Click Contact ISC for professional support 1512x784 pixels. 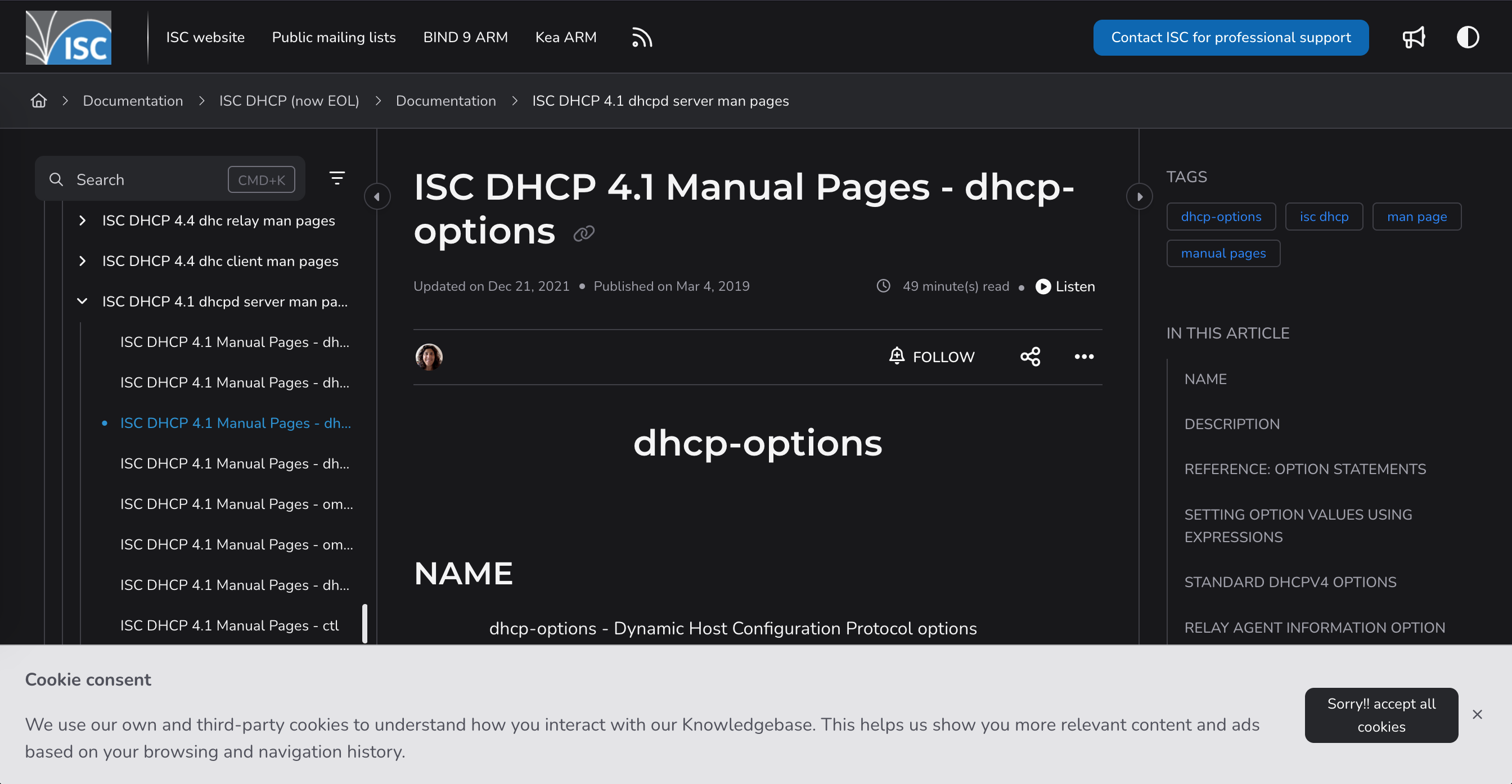click(x=1231, y=38)
